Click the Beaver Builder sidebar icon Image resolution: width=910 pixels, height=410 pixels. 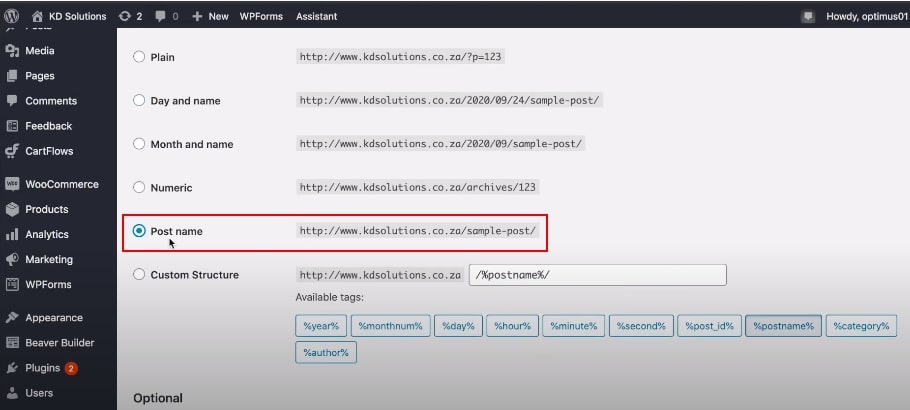(12, 343)
